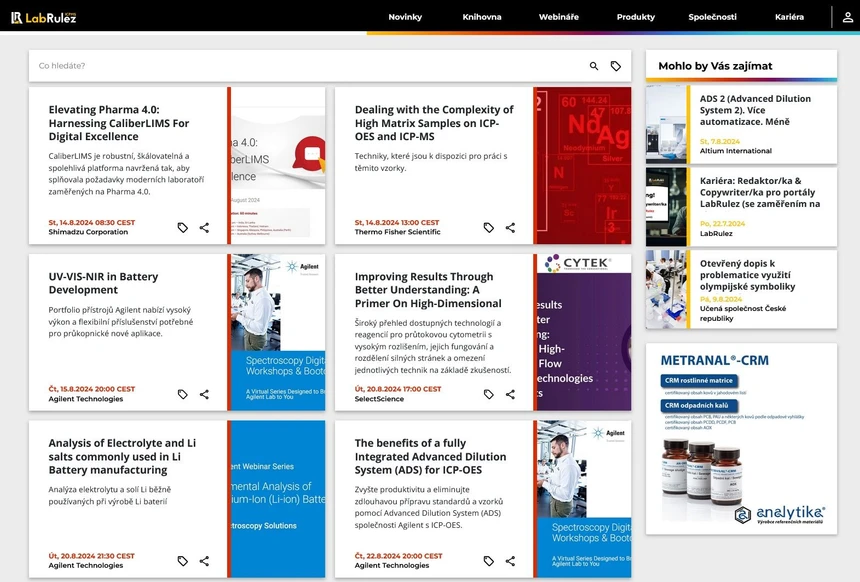This screenshot has width=860, height=582.
Task: Click the tag filter icon in search bar
Action: pyautogui.click(x=616, y=66)
